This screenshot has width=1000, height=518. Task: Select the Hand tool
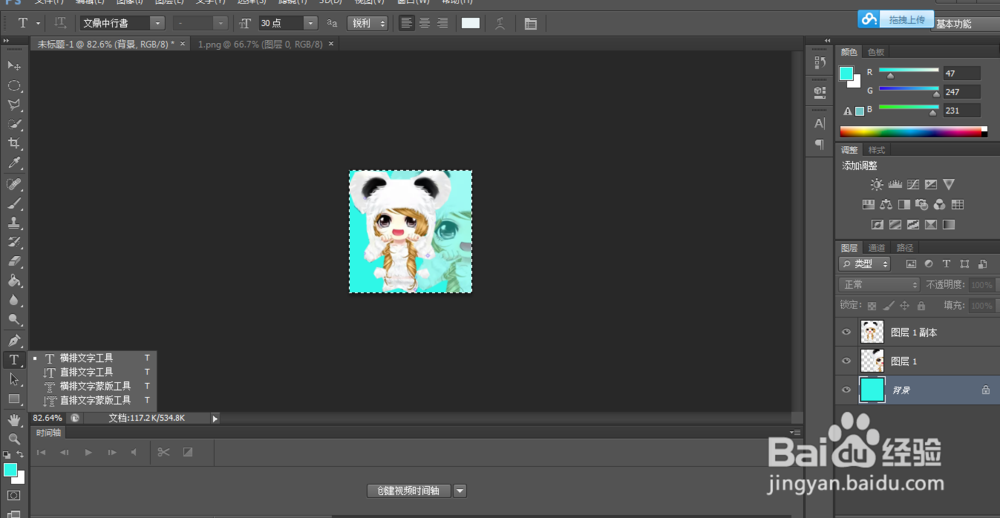14,420
